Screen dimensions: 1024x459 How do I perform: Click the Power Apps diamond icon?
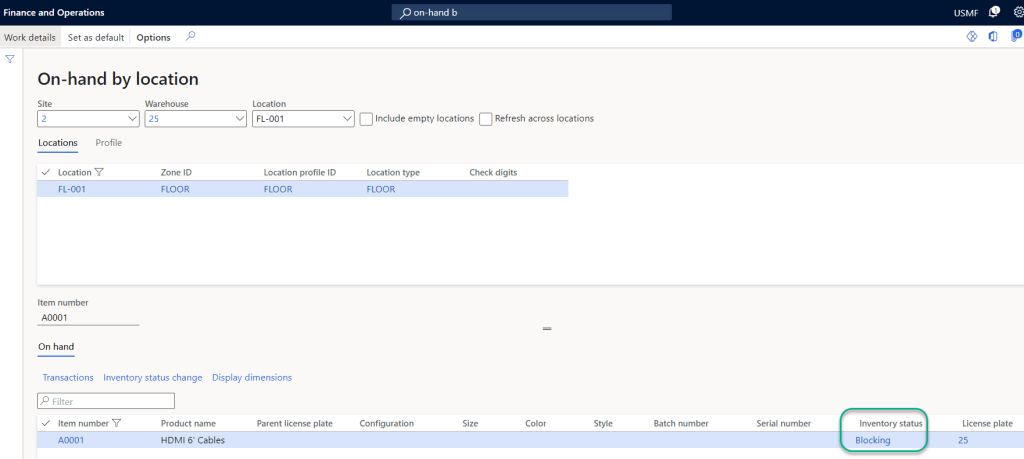click(971, 37)
